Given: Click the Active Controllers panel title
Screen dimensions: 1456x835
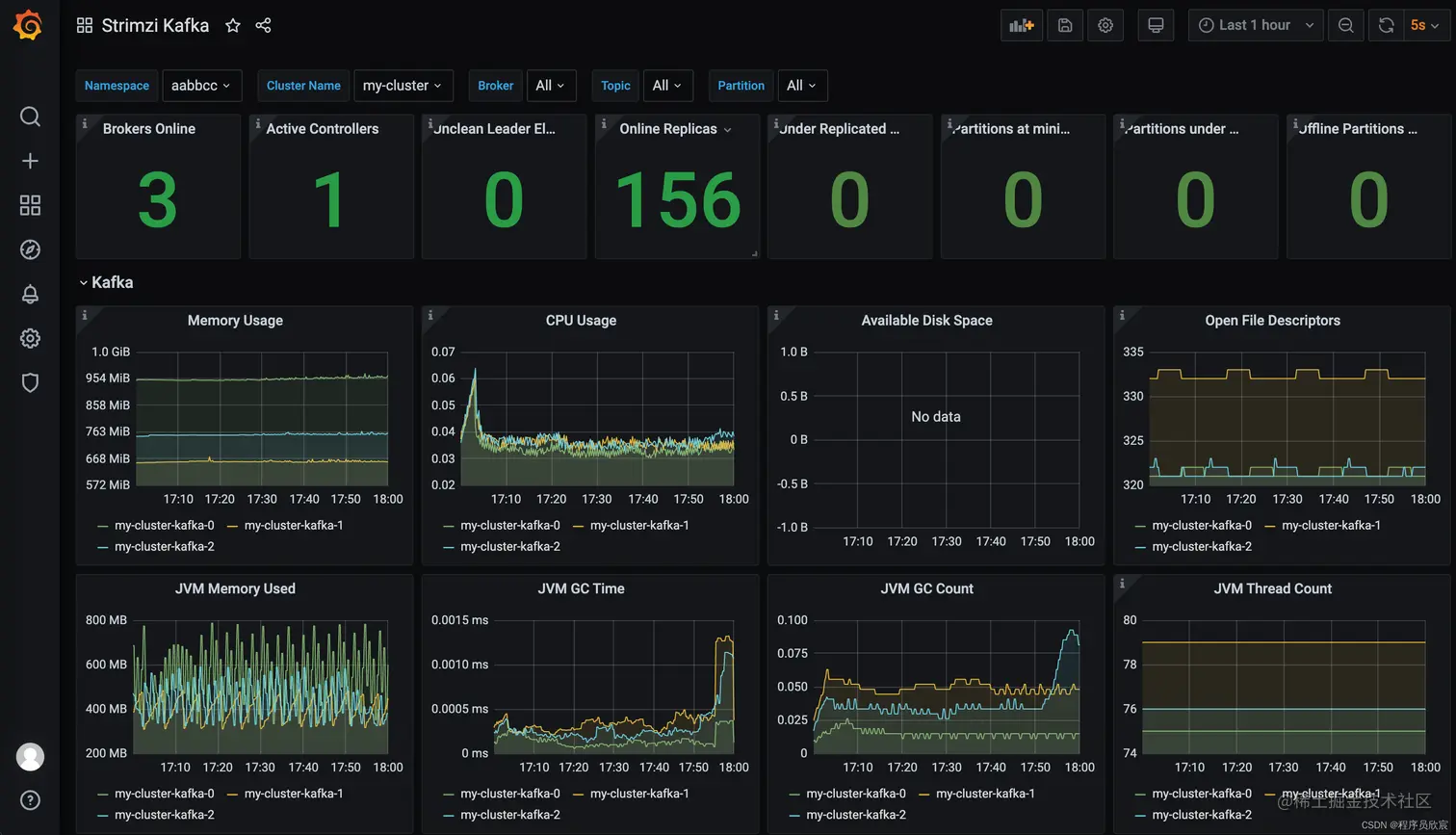Looking at the screenshot, I should [x=323, y=129].
